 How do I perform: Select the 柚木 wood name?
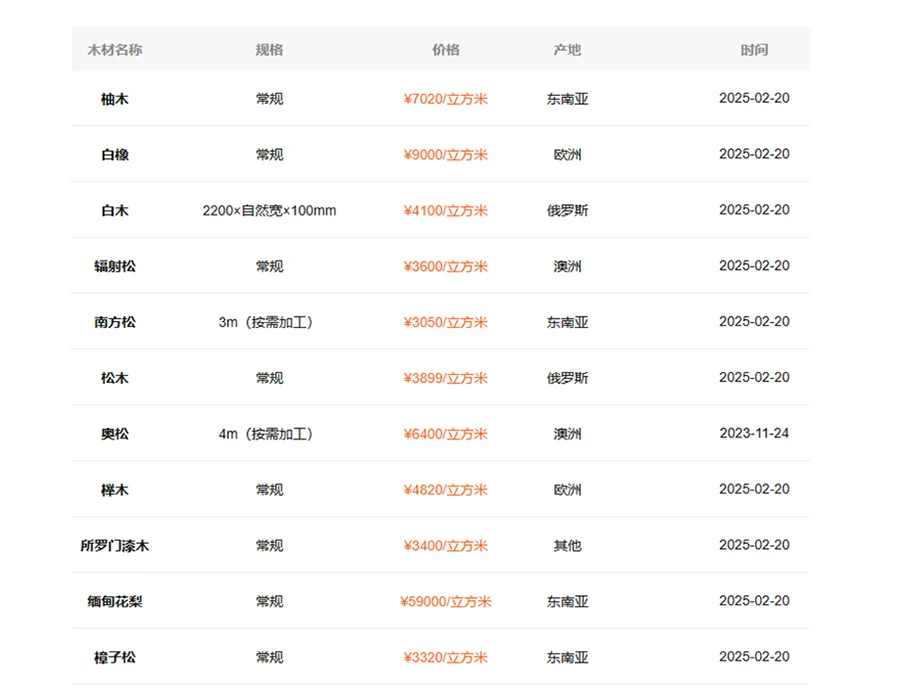115,99
